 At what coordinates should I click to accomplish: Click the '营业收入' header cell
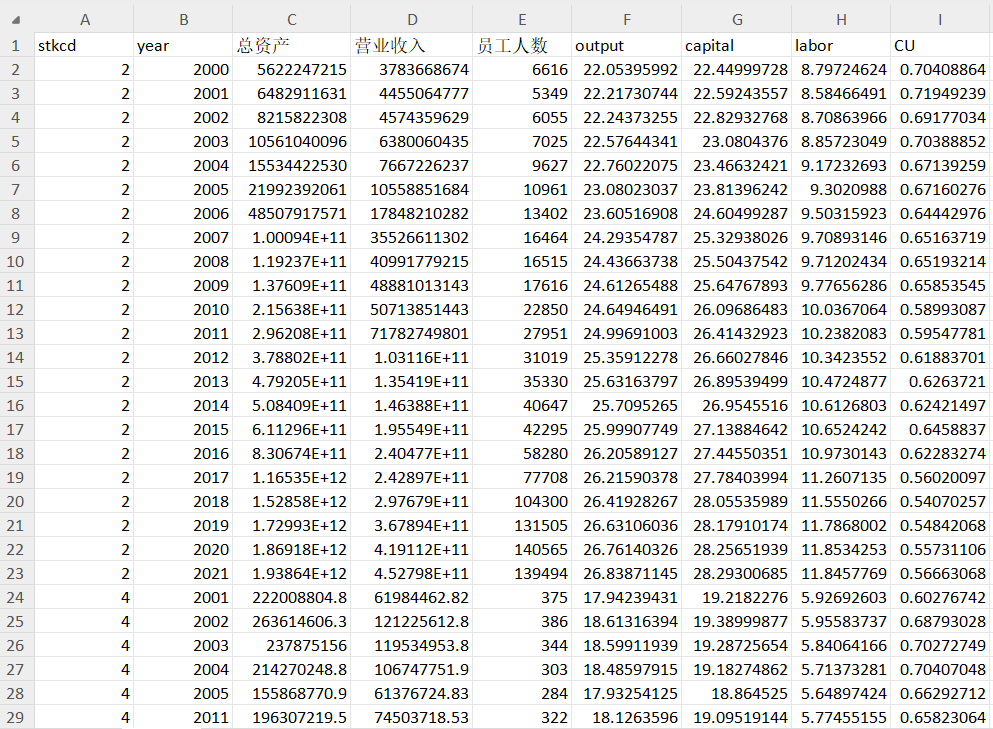[x=412, y=46]
